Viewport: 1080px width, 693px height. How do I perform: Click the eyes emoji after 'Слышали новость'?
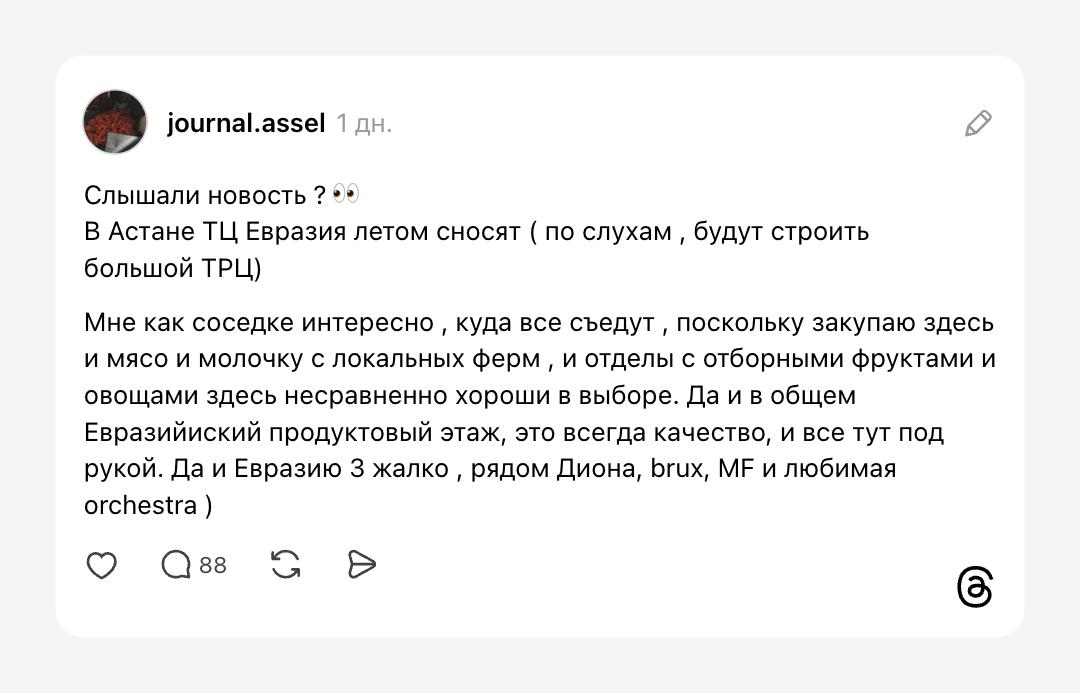(x=346, y=194)
